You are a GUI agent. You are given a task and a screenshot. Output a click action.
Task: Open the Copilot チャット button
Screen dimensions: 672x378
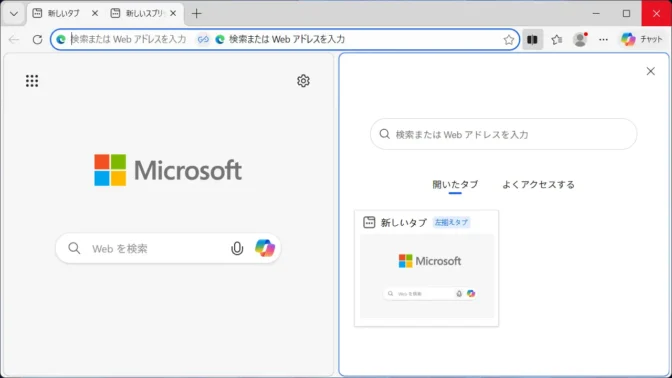point(642,39)
